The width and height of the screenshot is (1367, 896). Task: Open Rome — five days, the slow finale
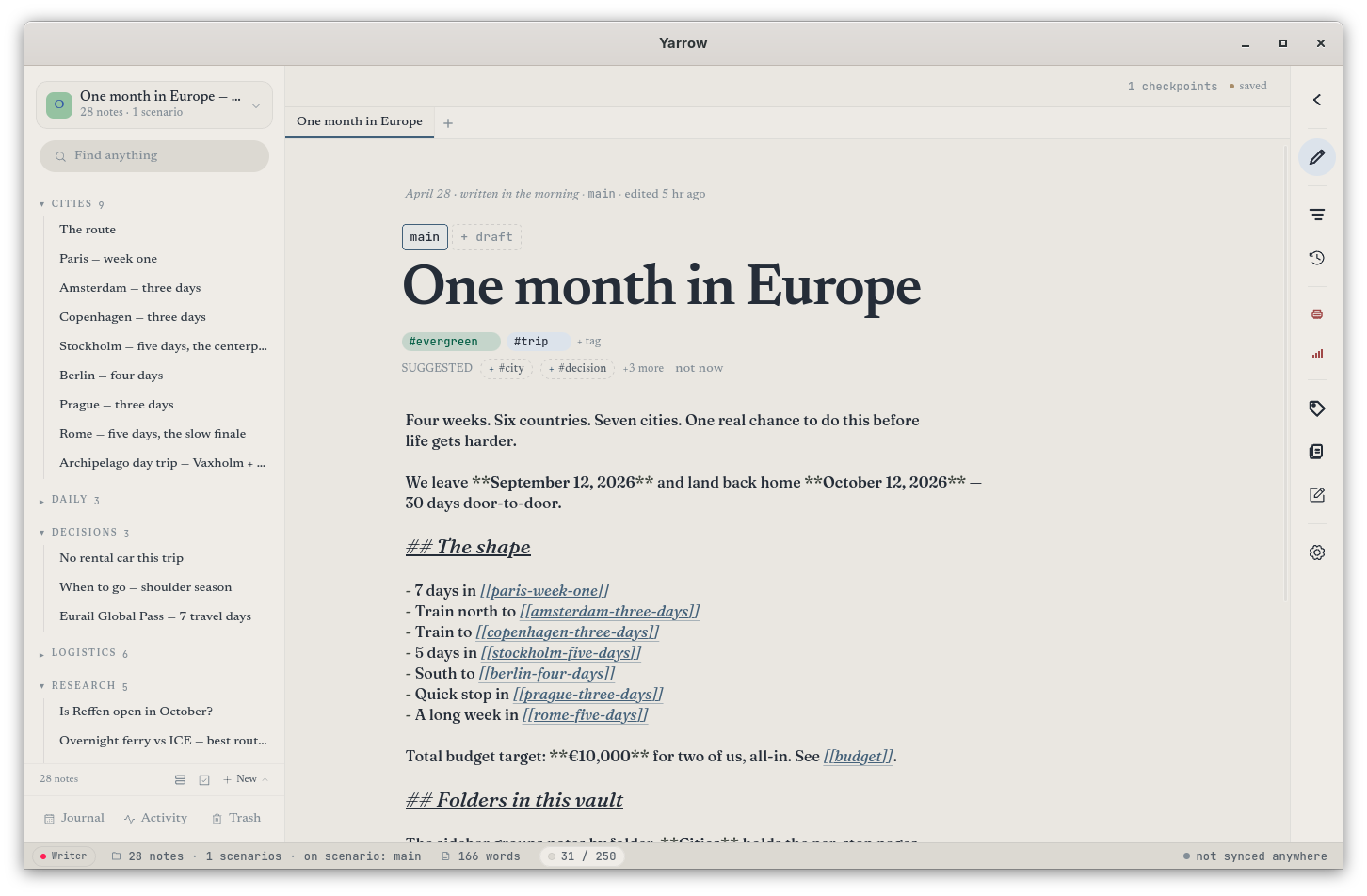click(153, 434)
